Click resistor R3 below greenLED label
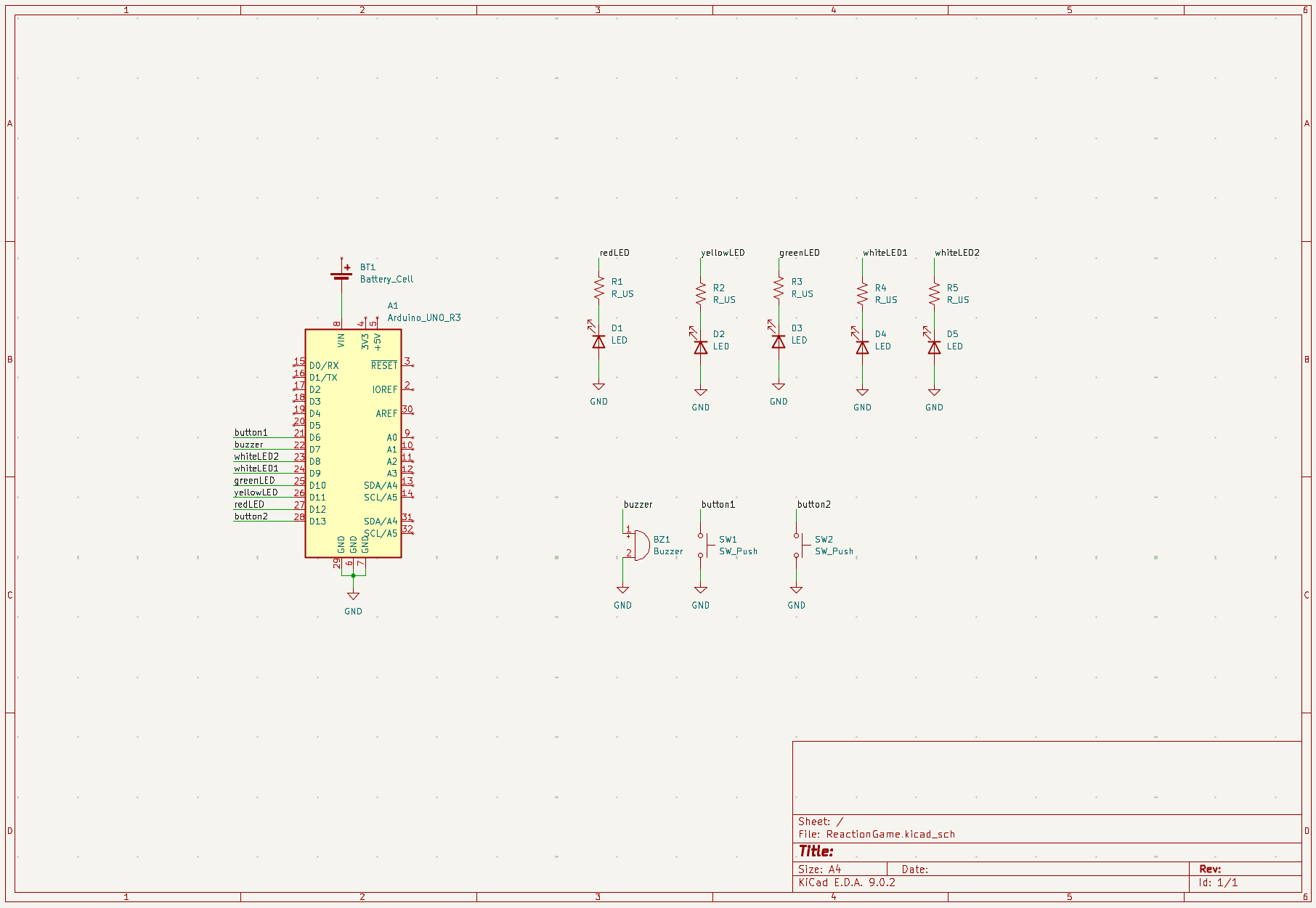Viewport: 1316px width, 908px height. click(777, 288)
